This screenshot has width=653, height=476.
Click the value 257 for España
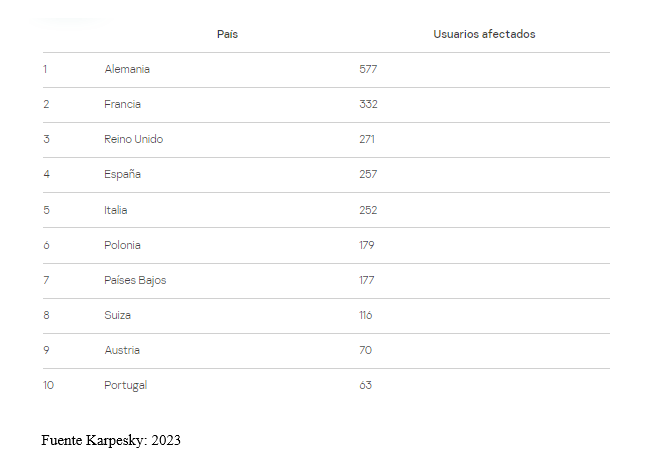pyautogui.click(x=368, y=174)
